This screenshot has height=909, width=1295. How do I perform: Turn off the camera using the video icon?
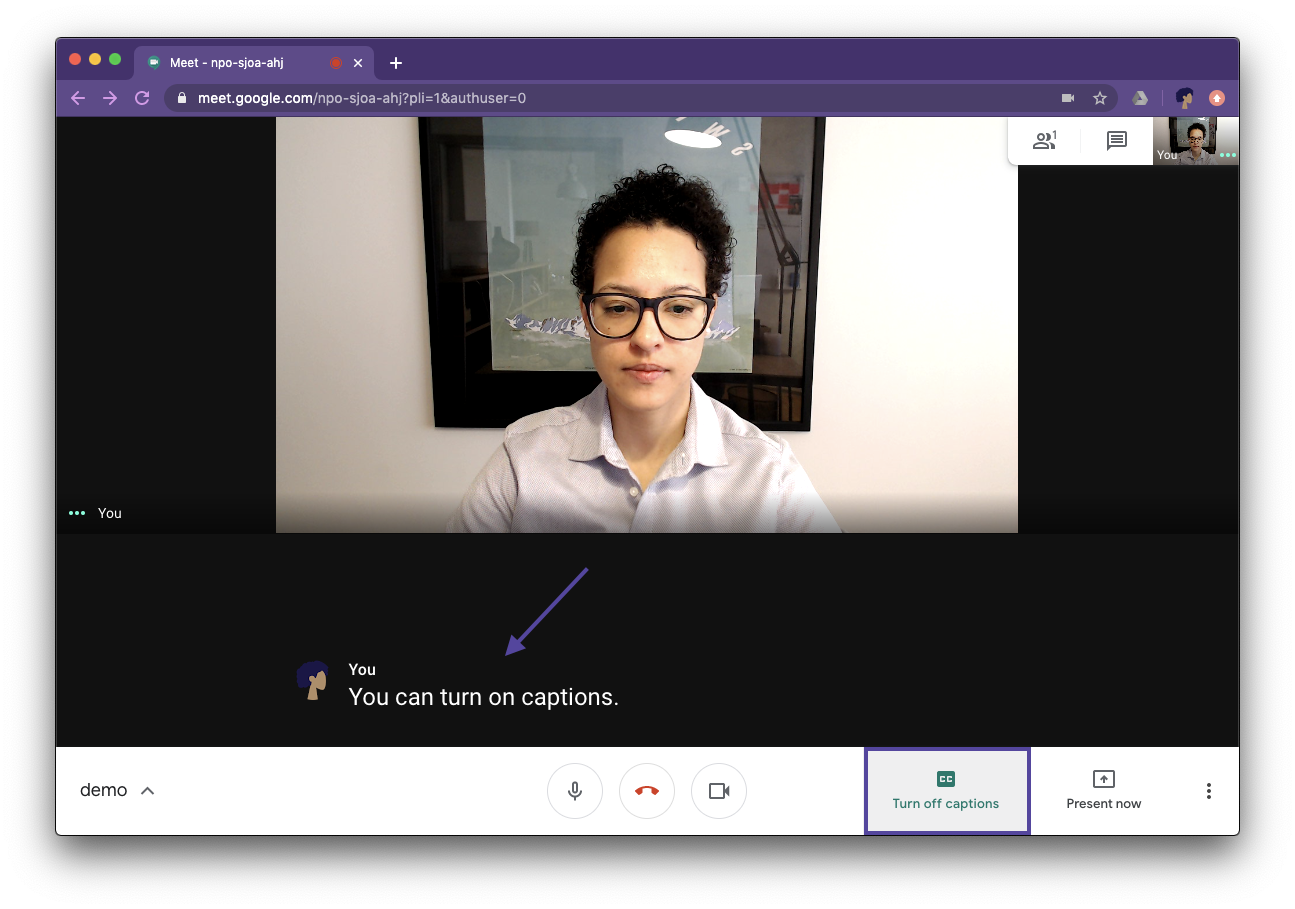[x=719, y=790]
